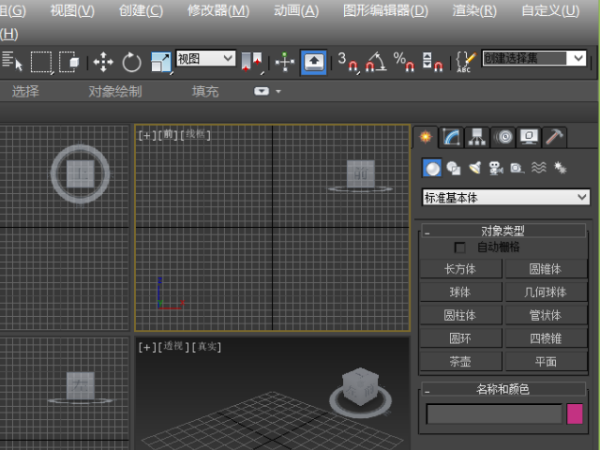Click the object name input field
The height and width of the screenshot is (450, 600).
494,414
